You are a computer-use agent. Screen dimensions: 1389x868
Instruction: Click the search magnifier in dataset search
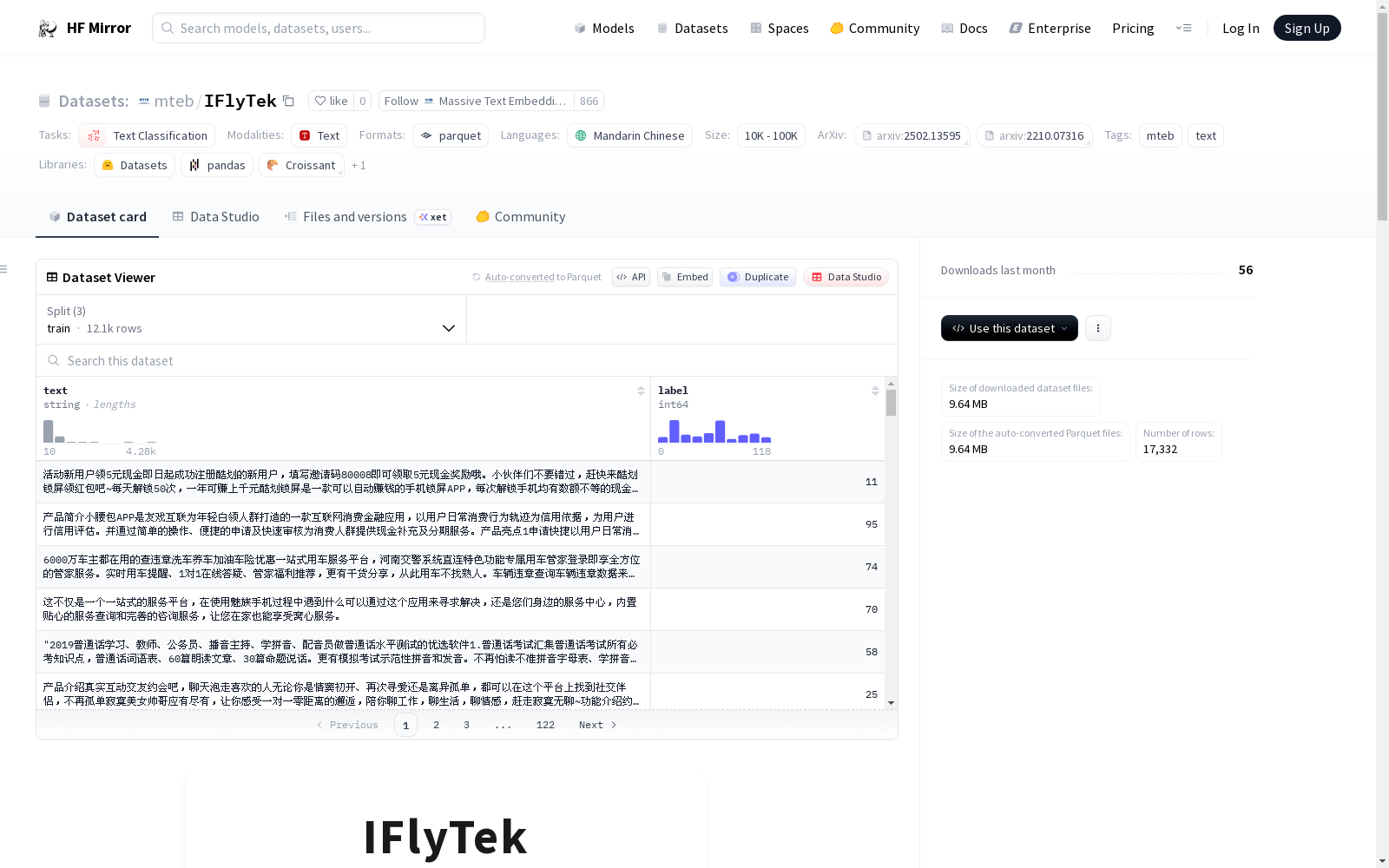tap(54, 361)
